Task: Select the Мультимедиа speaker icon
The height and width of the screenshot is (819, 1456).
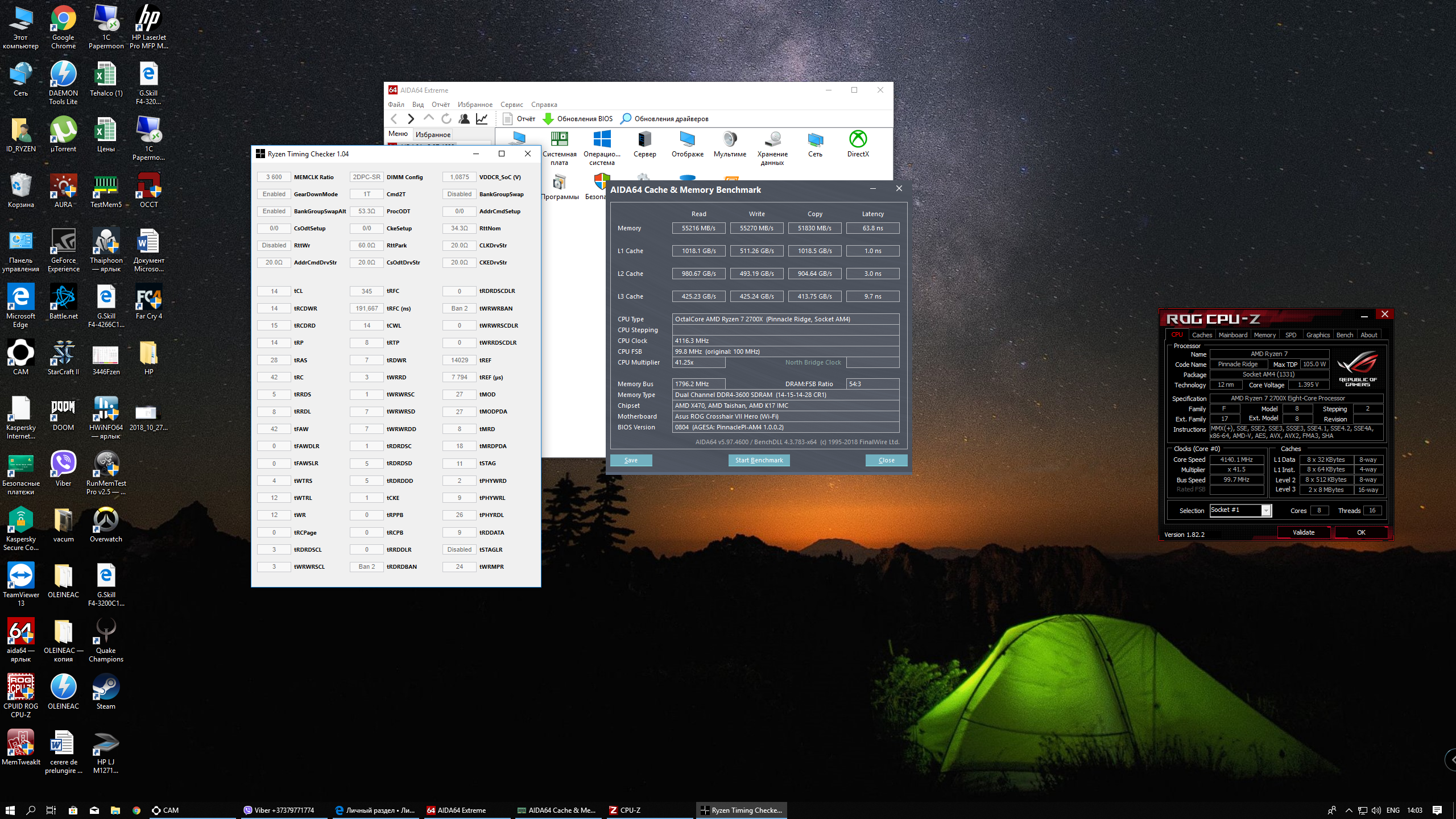Action: (730, 140)
